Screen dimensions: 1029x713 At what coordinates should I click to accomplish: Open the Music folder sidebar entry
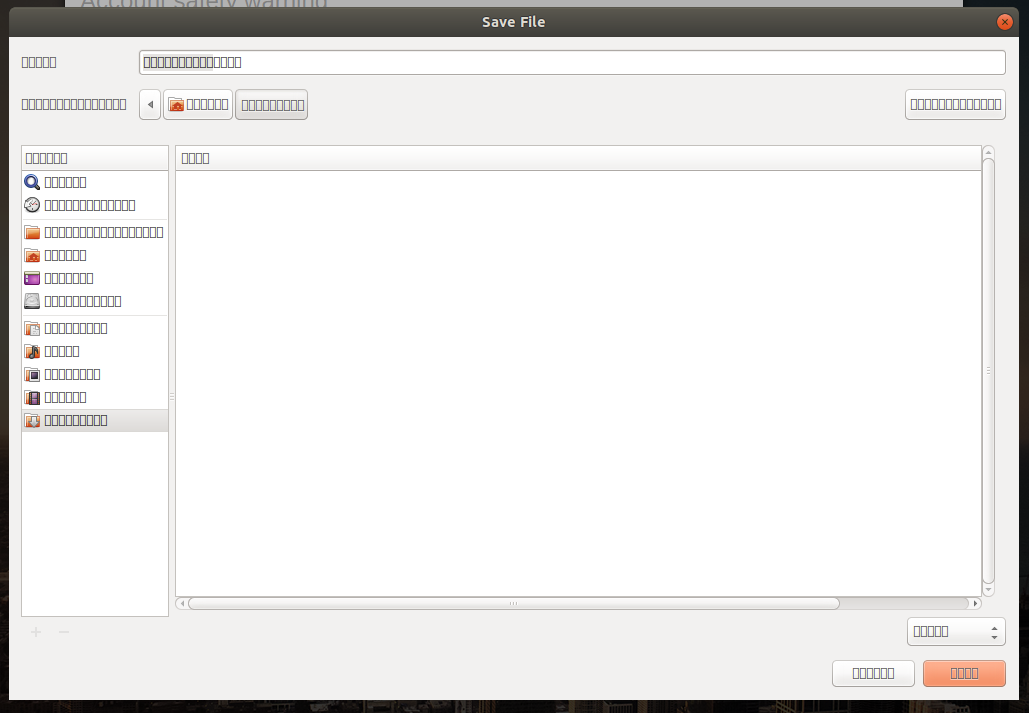(94, 351)
